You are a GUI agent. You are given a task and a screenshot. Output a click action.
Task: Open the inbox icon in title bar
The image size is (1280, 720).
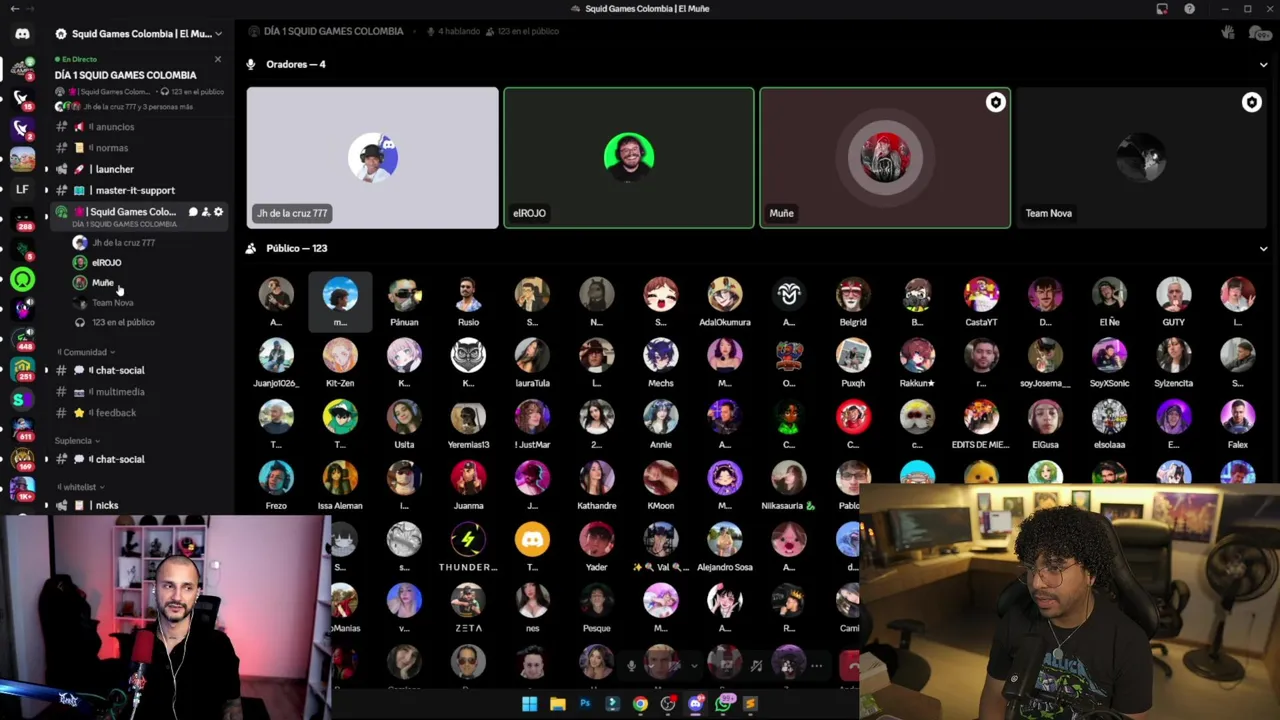[1162, 9]
